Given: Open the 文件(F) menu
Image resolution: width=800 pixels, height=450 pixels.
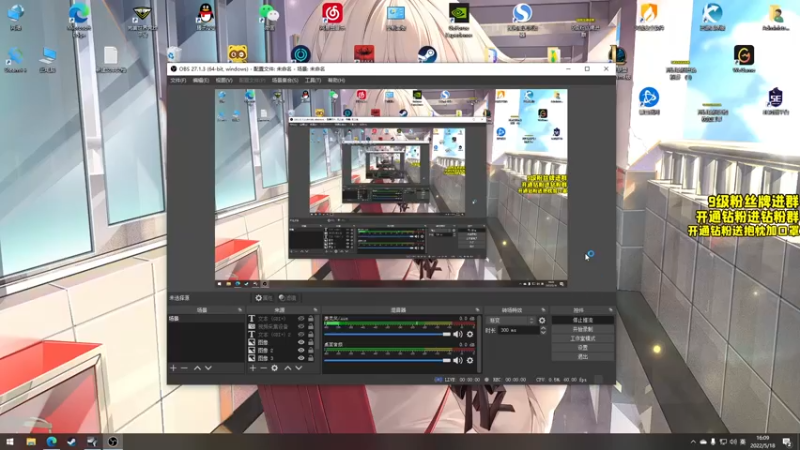Looking at the screenshot, I should pyautogui.click(x=178, y=81).
